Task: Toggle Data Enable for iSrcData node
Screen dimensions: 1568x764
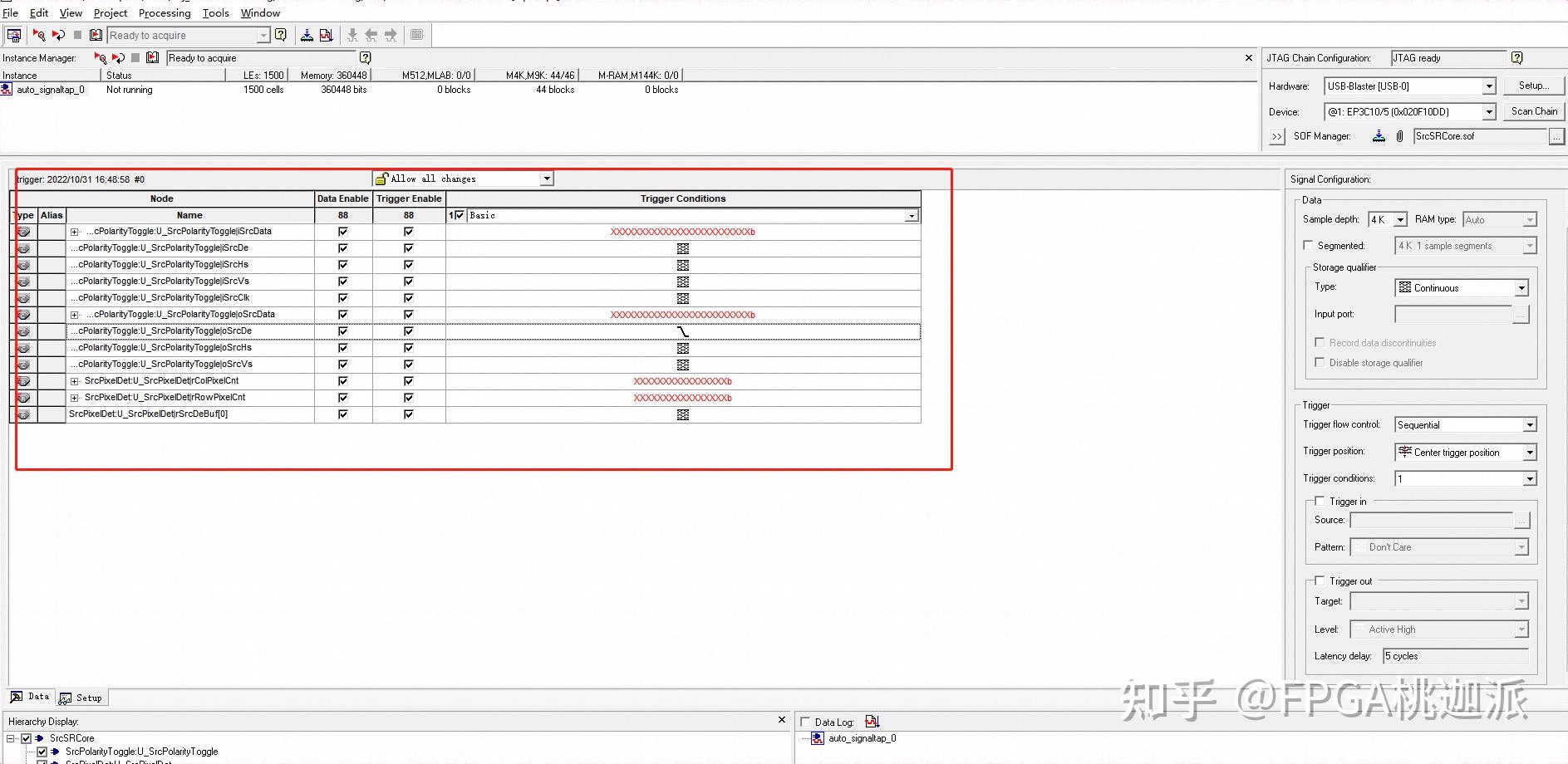Action: tap(342, 232)
